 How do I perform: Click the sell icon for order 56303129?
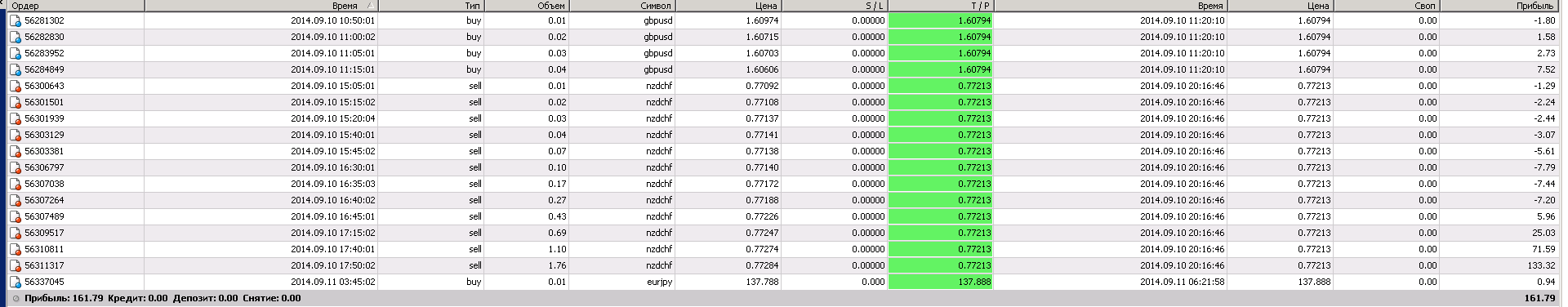pyautogui.click(x=16, y=135)
